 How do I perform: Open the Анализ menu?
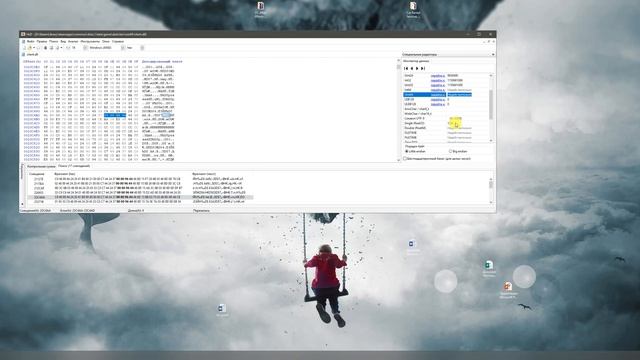(x=73, y=42)
